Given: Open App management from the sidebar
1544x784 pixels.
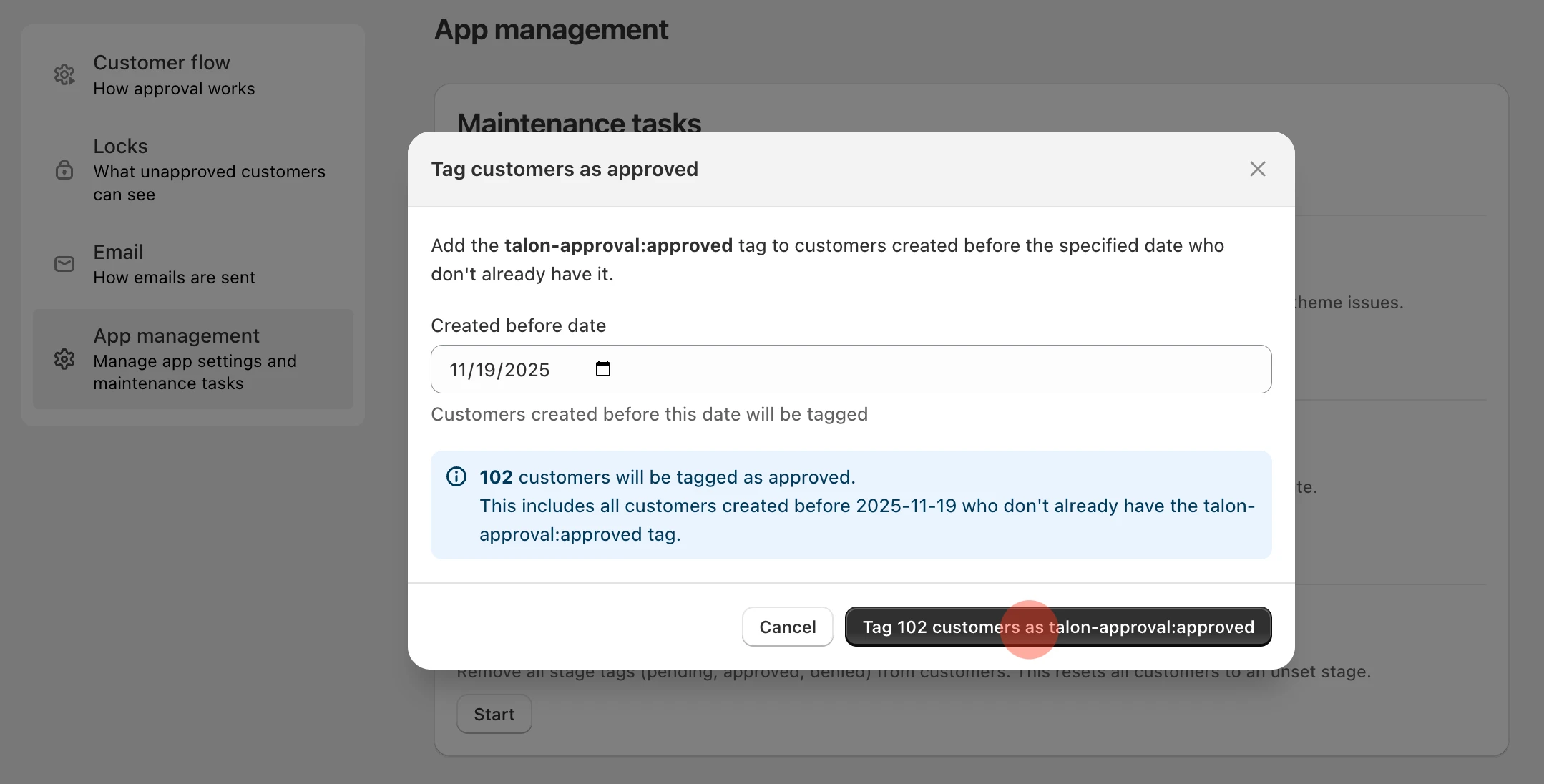Looking at the screenshot, I should pos(193,358).
